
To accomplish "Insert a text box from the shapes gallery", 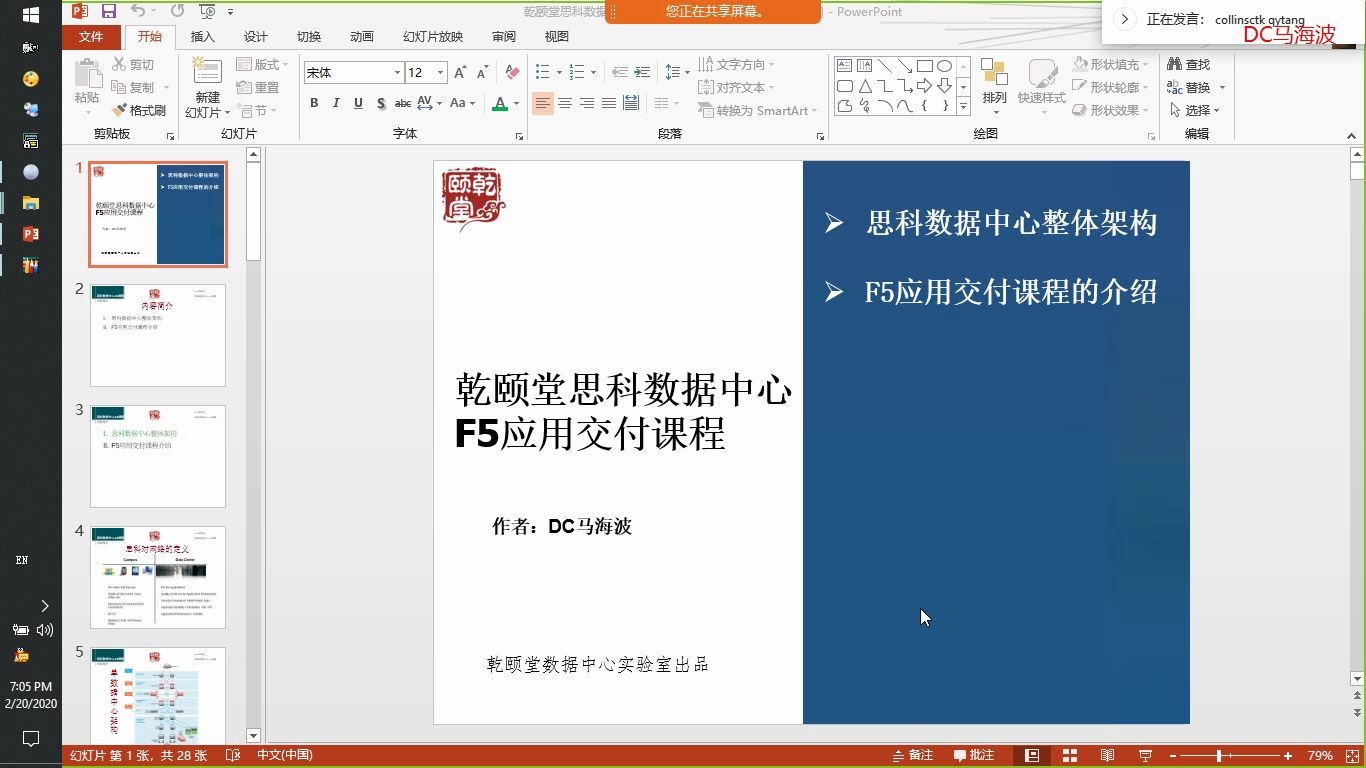I will pos(846,66).
